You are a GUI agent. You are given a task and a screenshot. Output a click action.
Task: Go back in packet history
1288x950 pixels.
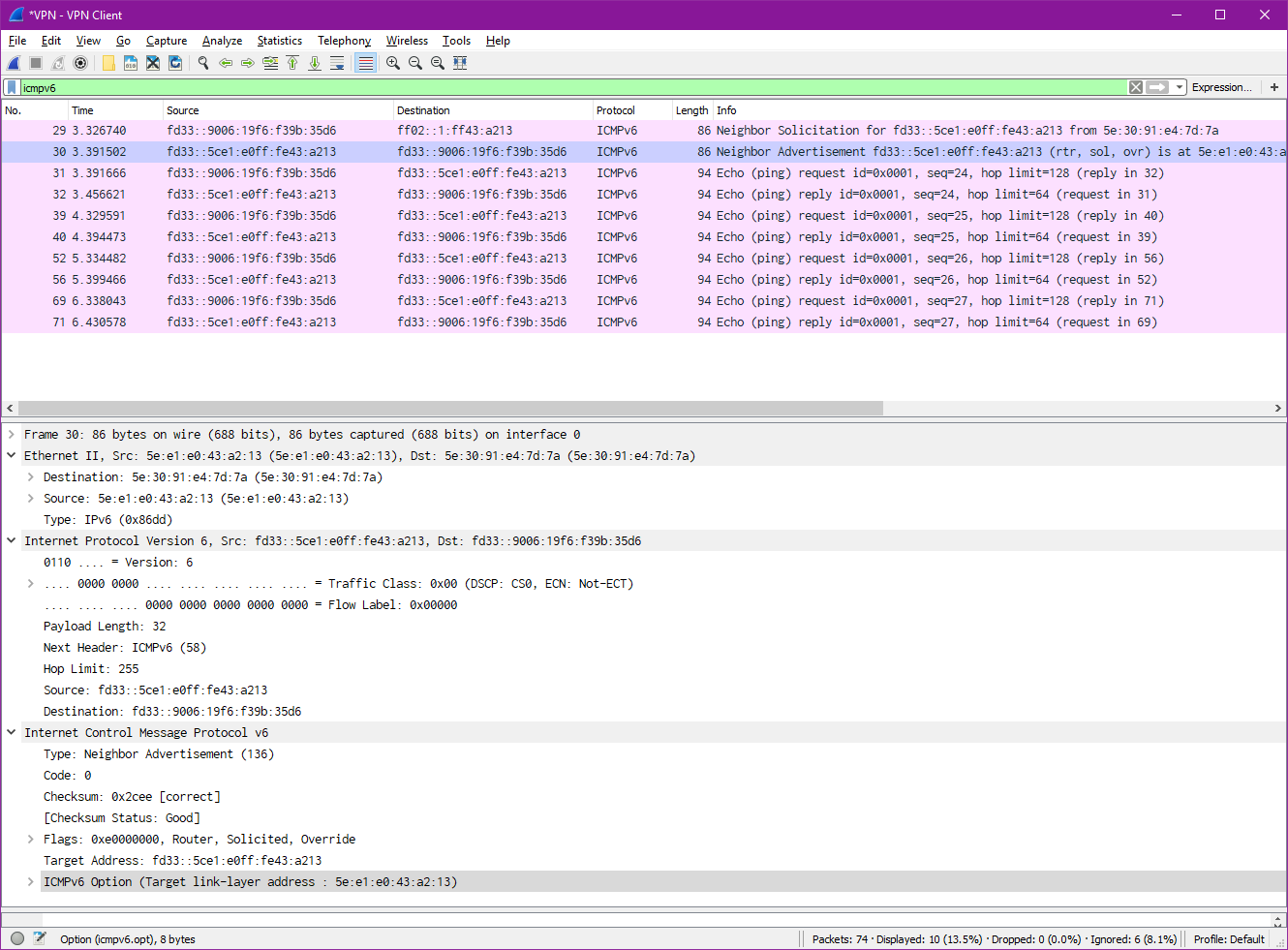pyautogui.click(x=226, y=63)
